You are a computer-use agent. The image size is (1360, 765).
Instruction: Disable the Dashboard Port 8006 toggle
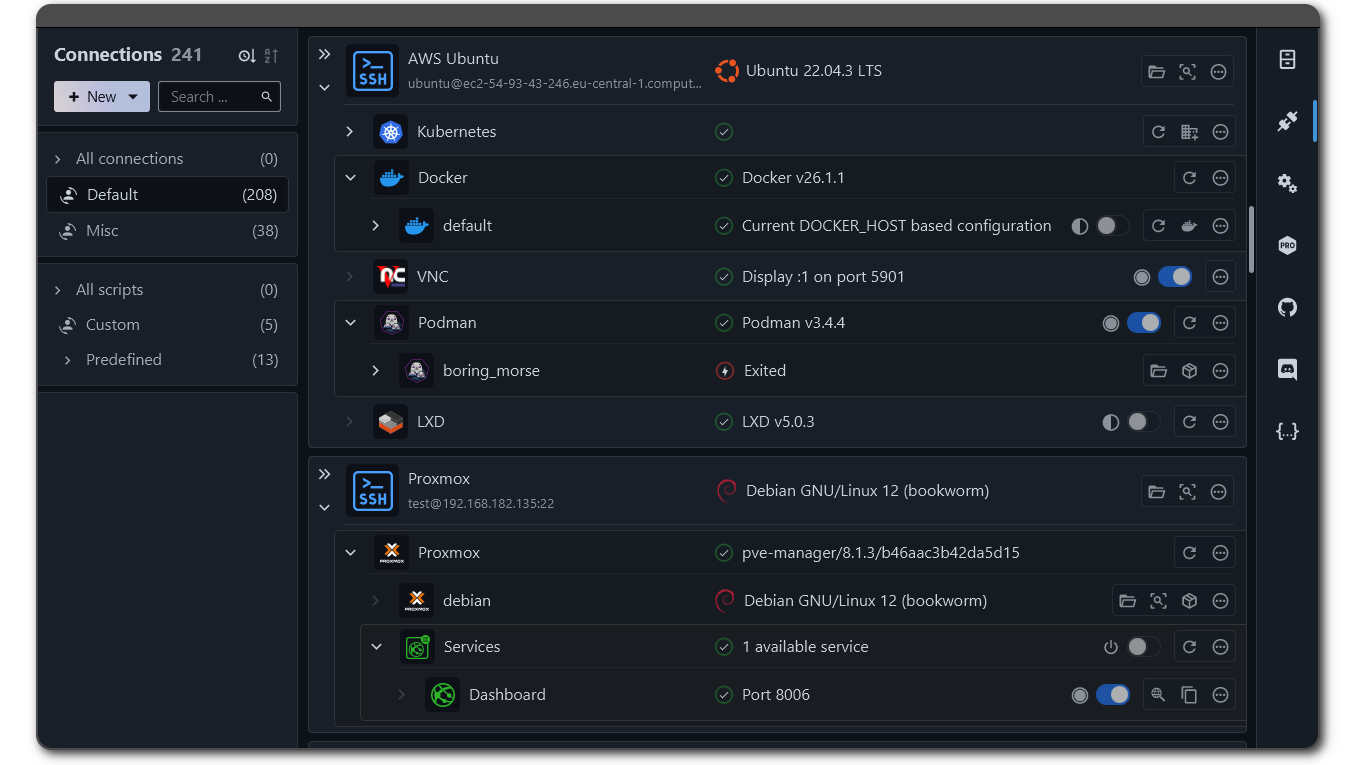point(1112,695)
